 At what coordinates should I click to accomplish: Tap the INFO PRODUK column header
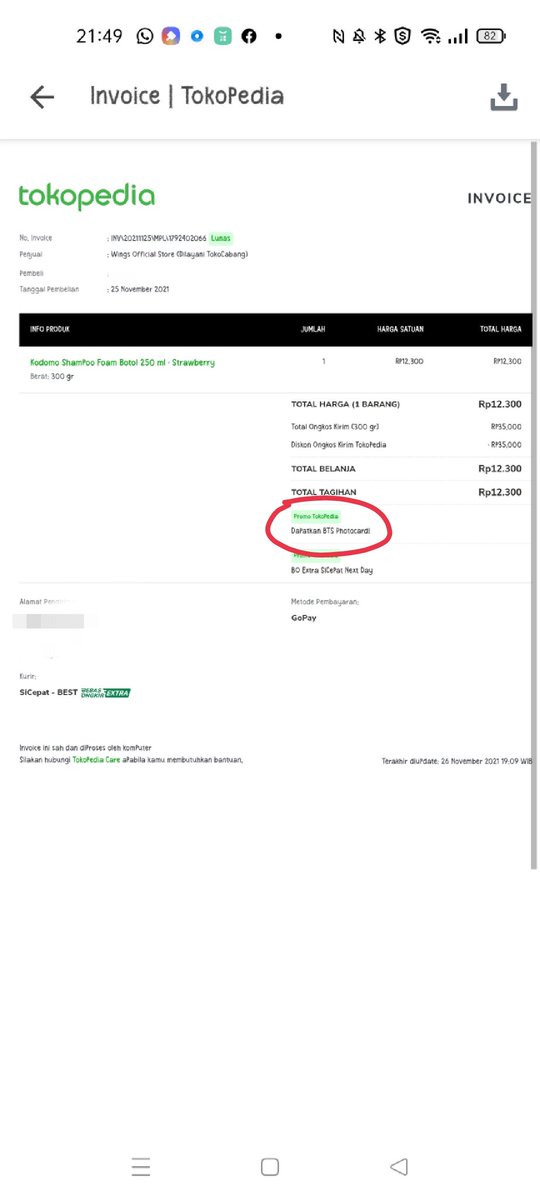pos(50,329)
